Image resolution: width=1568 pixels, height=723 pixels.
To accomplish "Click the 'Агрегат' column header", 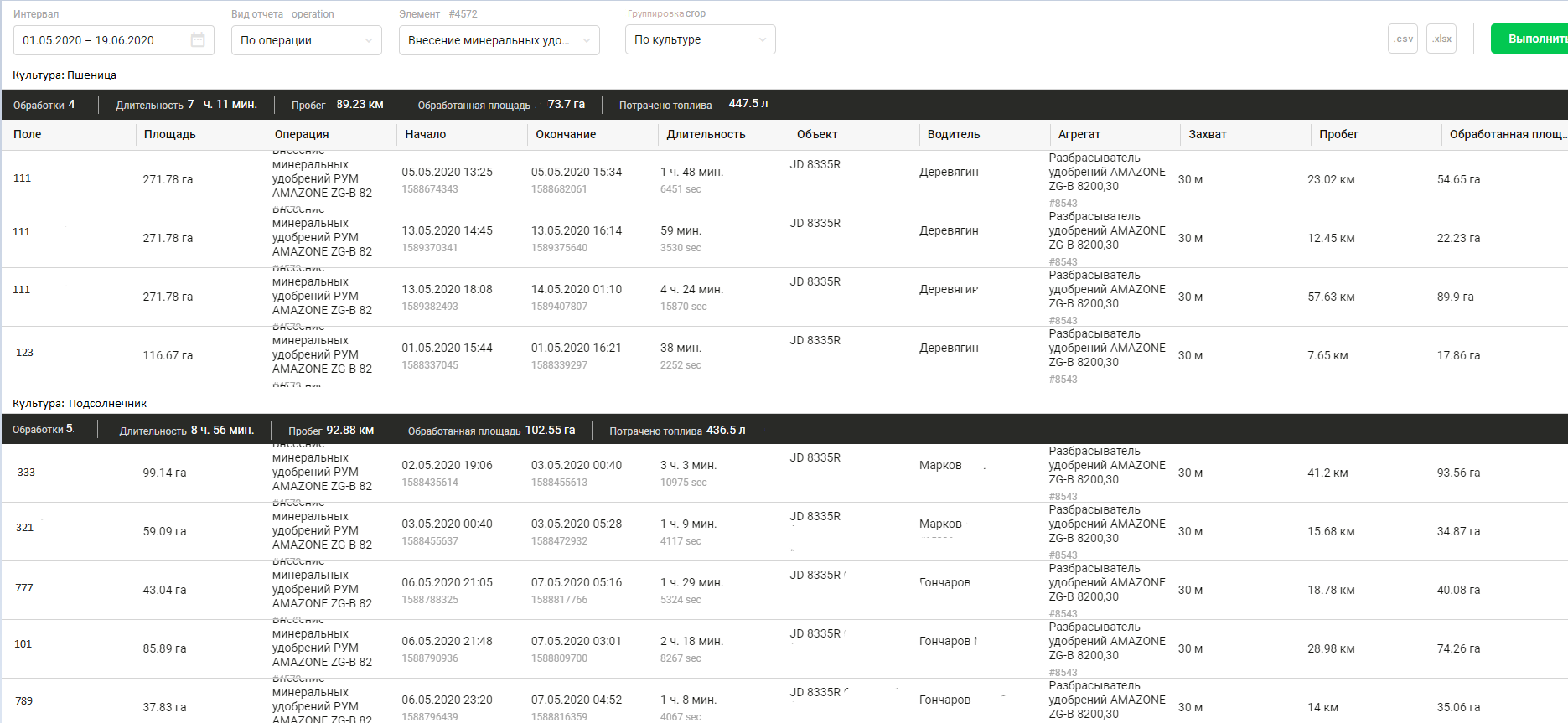I will click(1079, 134).
